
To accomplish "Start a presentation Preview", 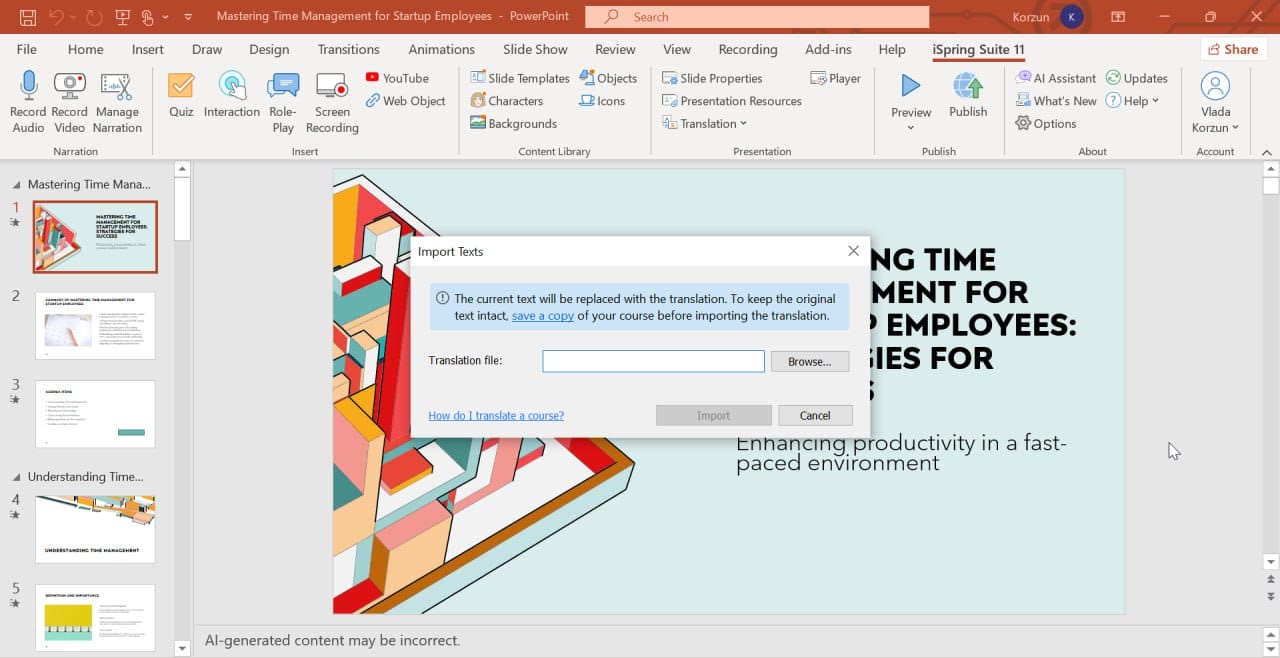I will [x=910, y=97].
